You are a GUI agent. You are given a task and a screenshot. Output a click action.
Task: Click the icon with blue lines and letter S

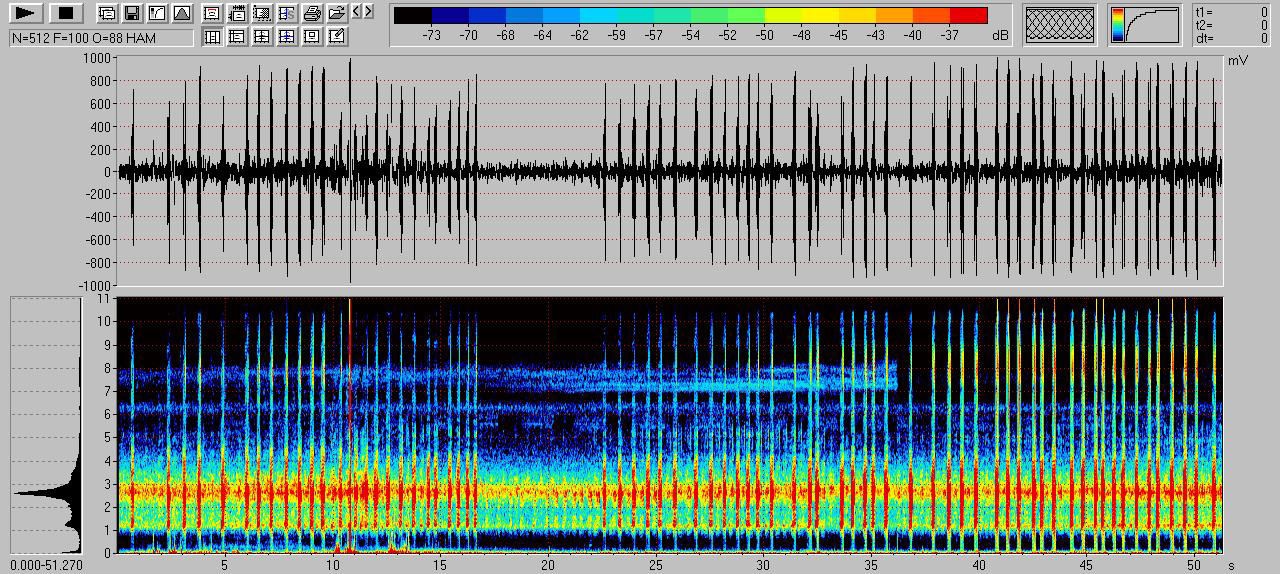[287, 14]
